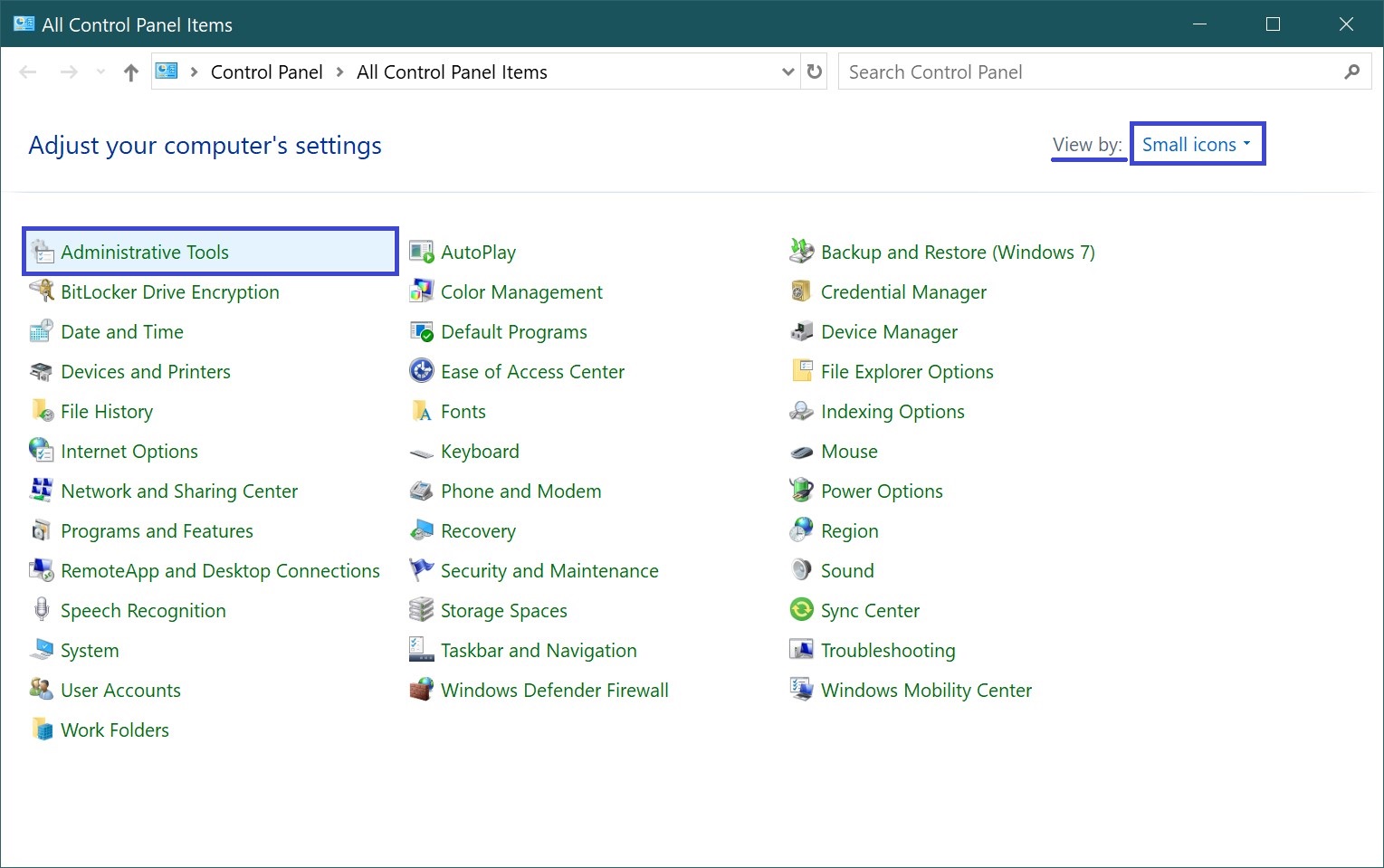Click the Programs and Features icon
This screenshot has width=1384, height=868.
point(42,530)
